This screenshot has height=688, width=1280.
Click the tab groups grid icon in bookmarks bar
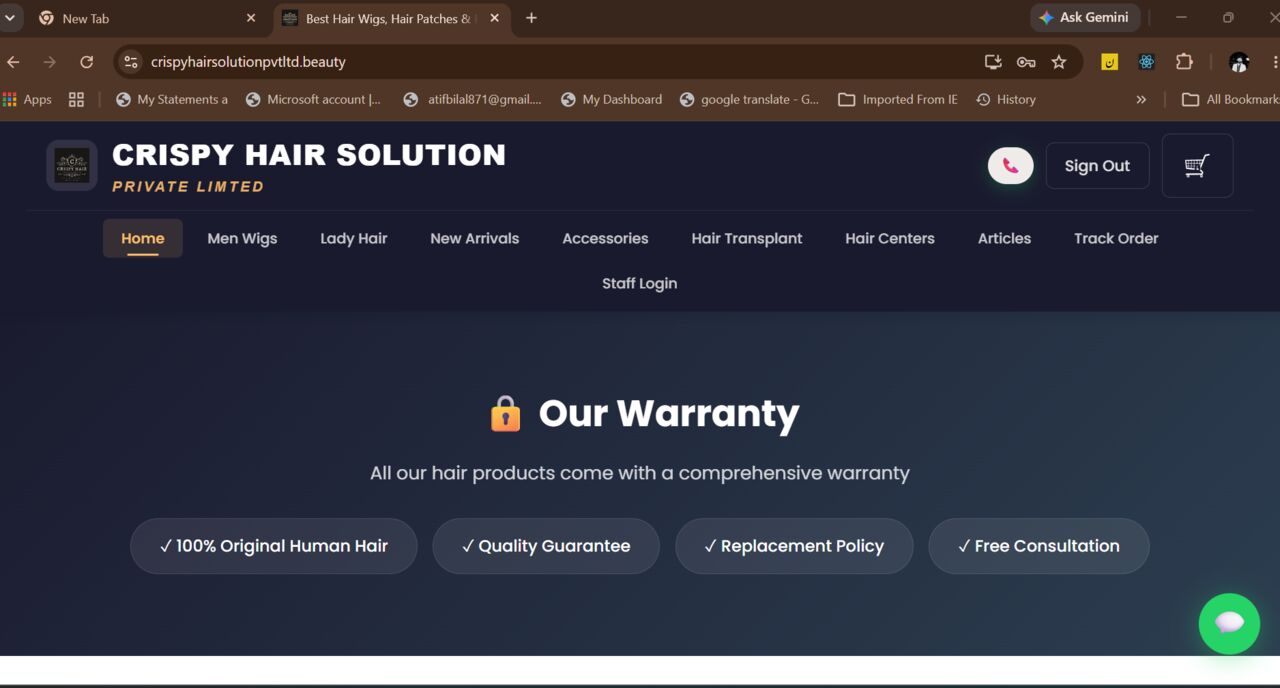76,99
